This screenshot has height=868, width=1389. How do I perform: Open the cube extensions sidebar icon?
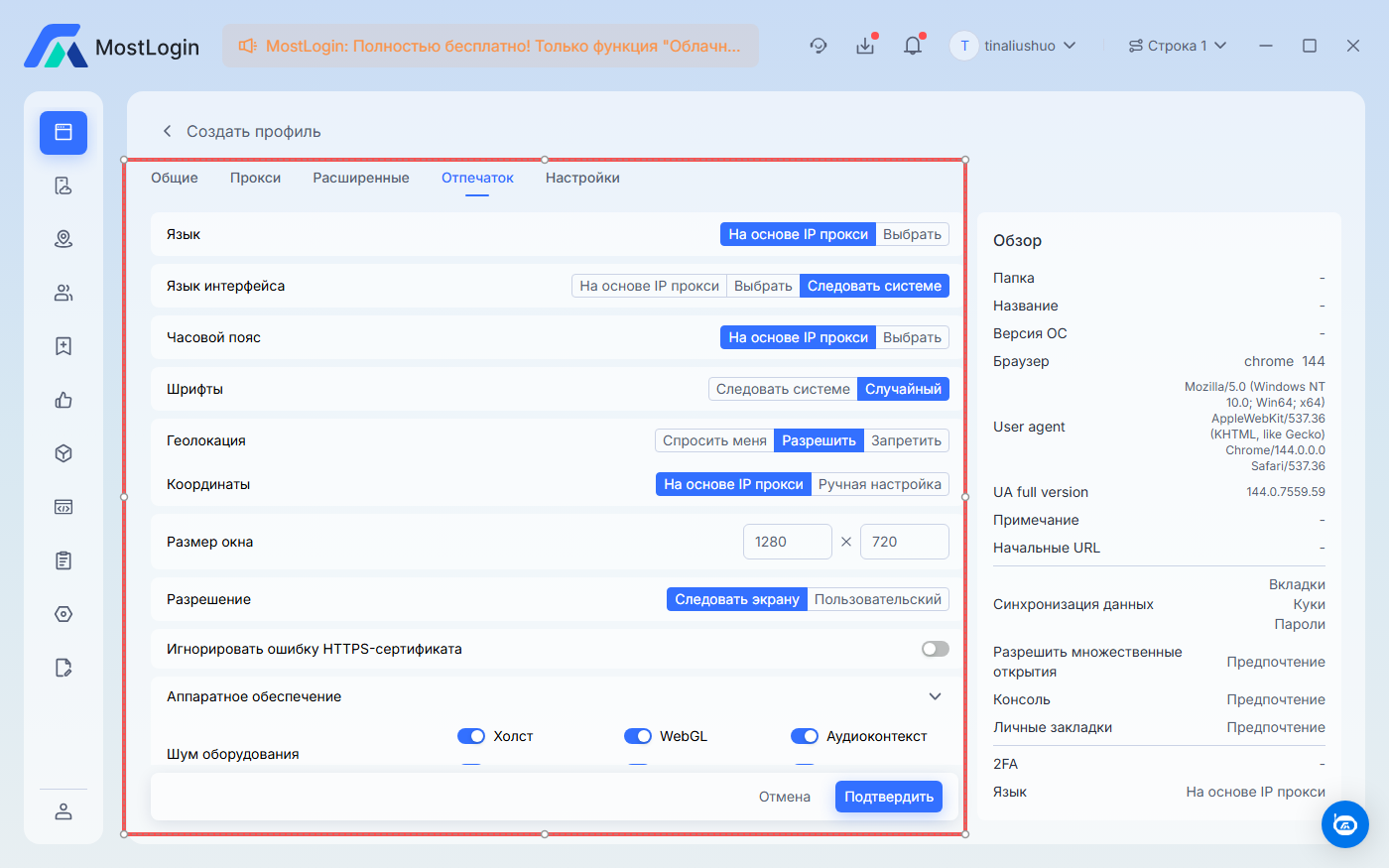pos(63,453)
